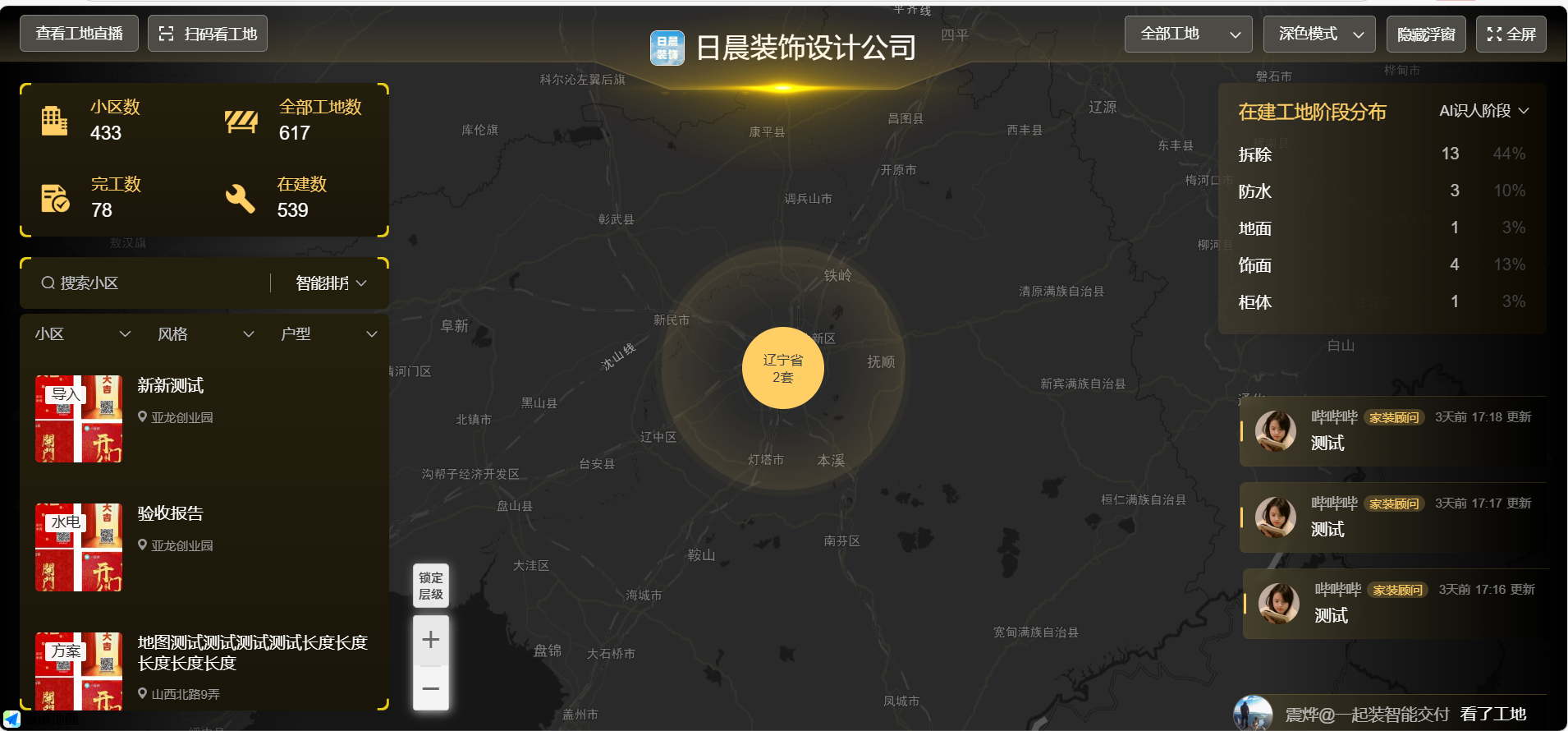Viewport: 1568px width, 731px height.
Task: Click the 完工数 checklist icon
Action: pyautogui.click(x=55, y=198)
